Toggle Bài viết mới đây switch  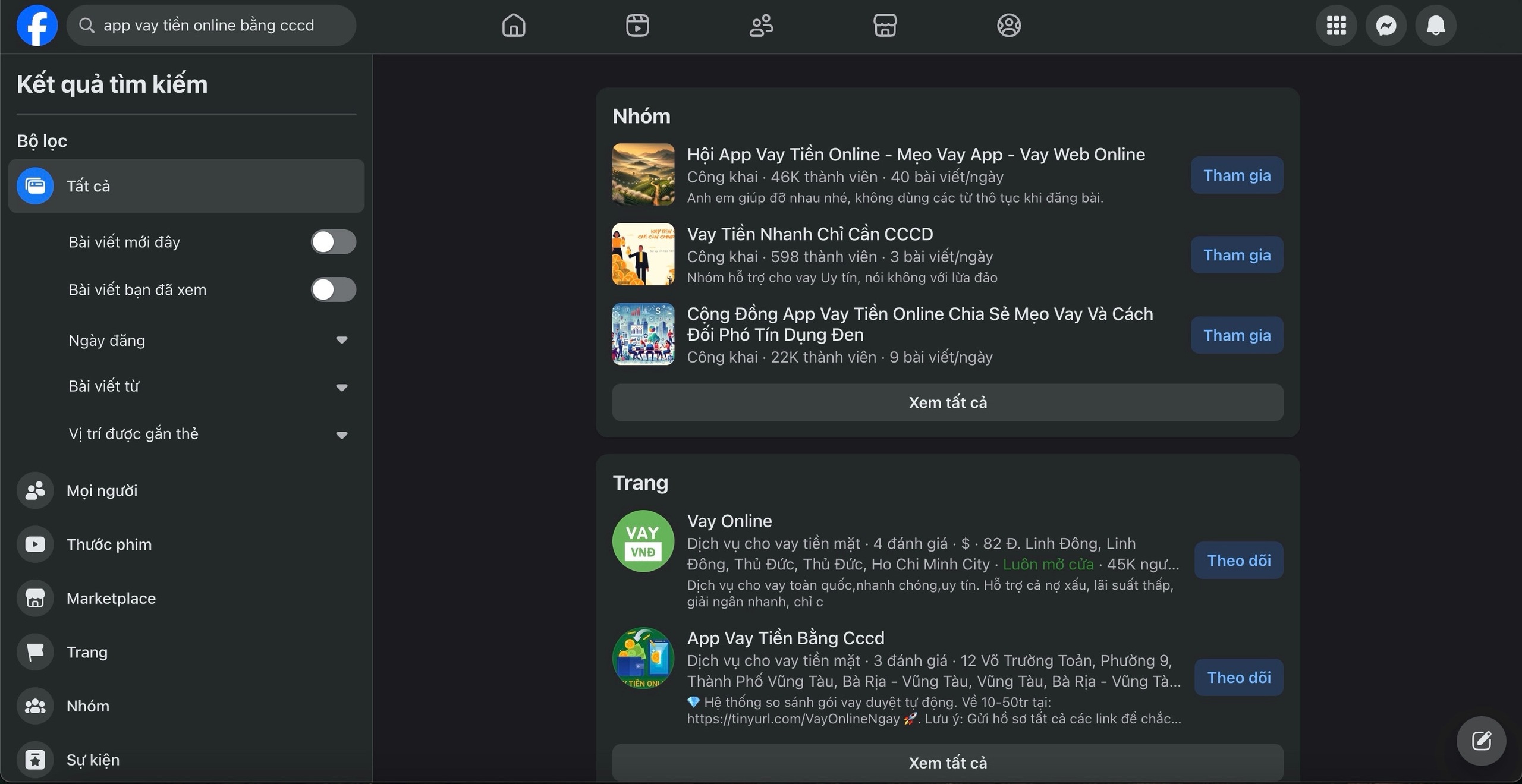pos(334,242)
